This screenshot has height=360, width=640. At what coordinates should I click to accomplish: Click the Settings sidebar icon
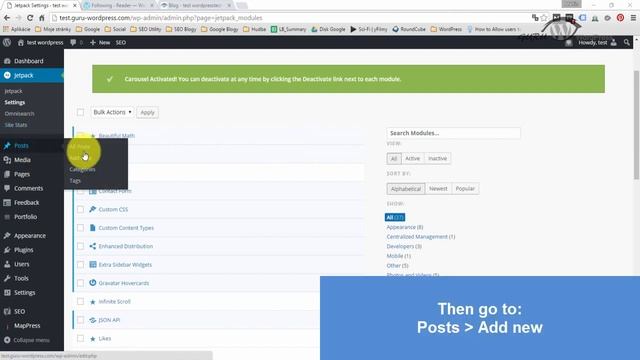tap(7, 293)
